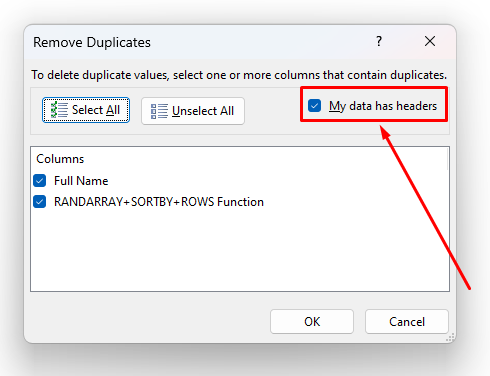Click the Columns list header text
Image resolution: width=490 pixels, height=376 pixels.
60,159
